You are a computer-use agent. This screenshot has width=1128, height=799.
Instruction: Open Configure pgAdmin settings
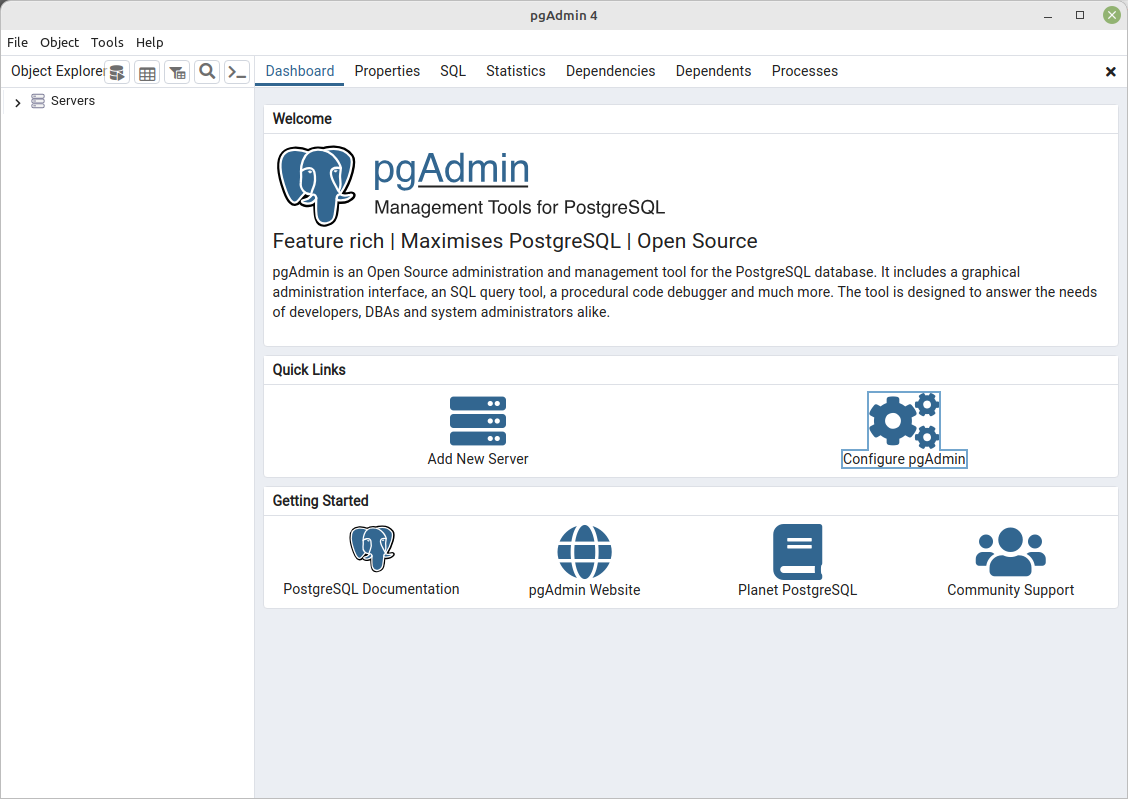tap(903, 420)
